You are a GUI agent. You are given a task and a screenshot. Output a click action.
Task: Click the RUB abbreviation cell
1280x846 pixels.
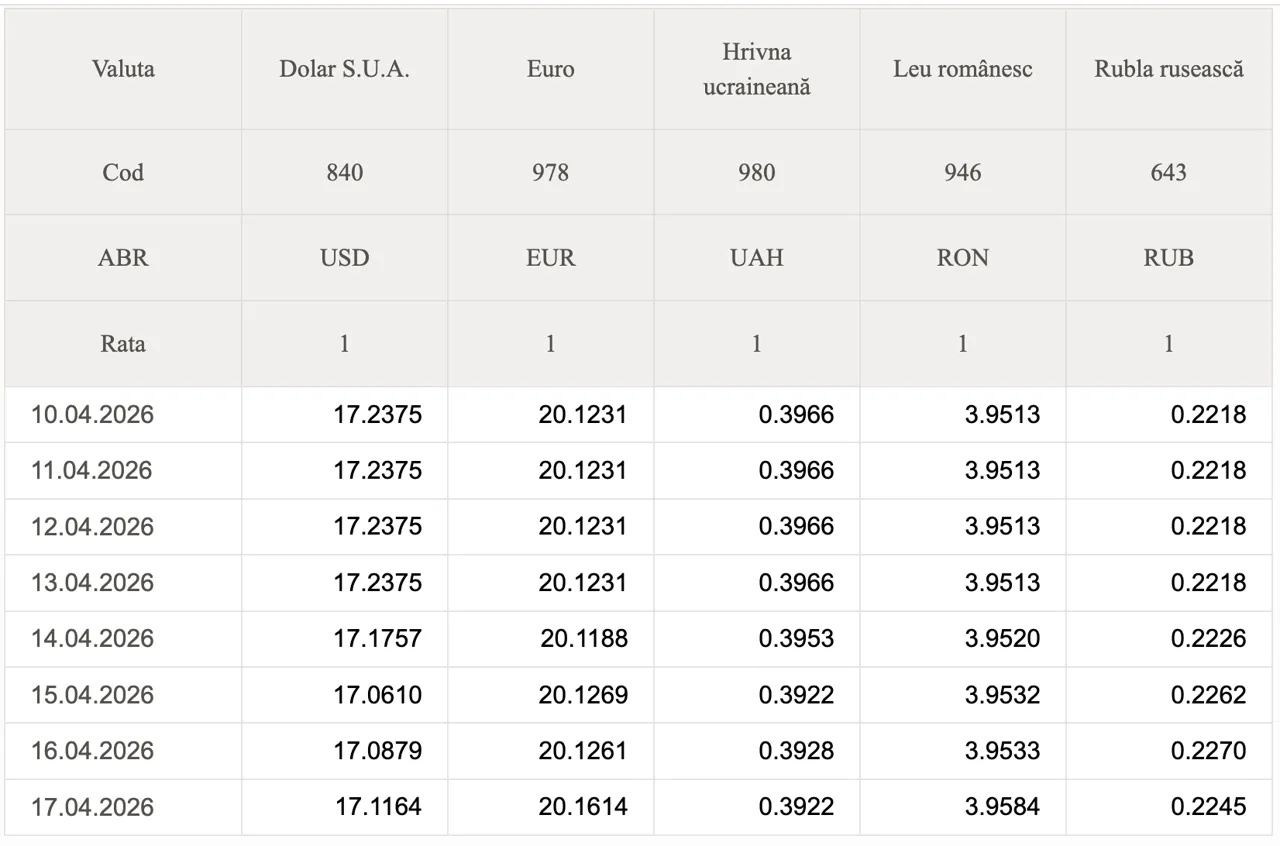[1168, 257]
